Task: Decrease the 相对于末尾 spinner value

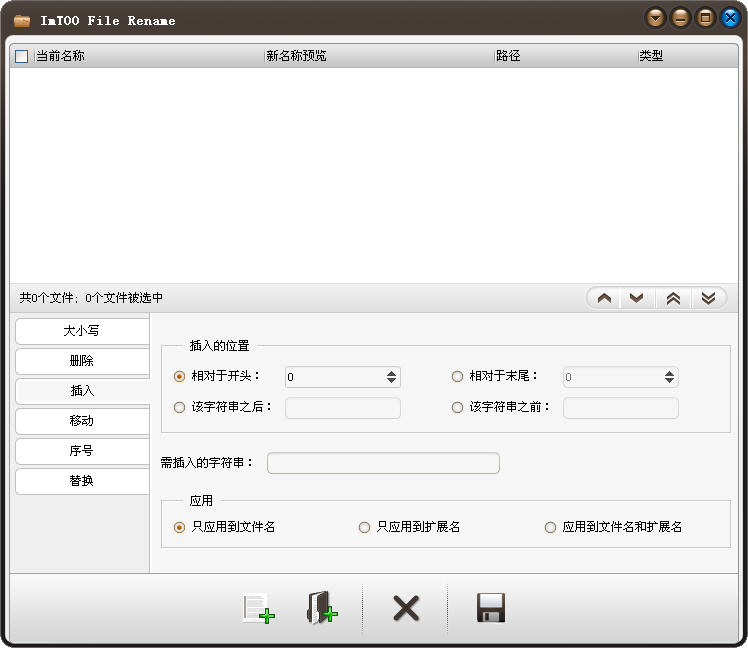Action: (669, 380)
